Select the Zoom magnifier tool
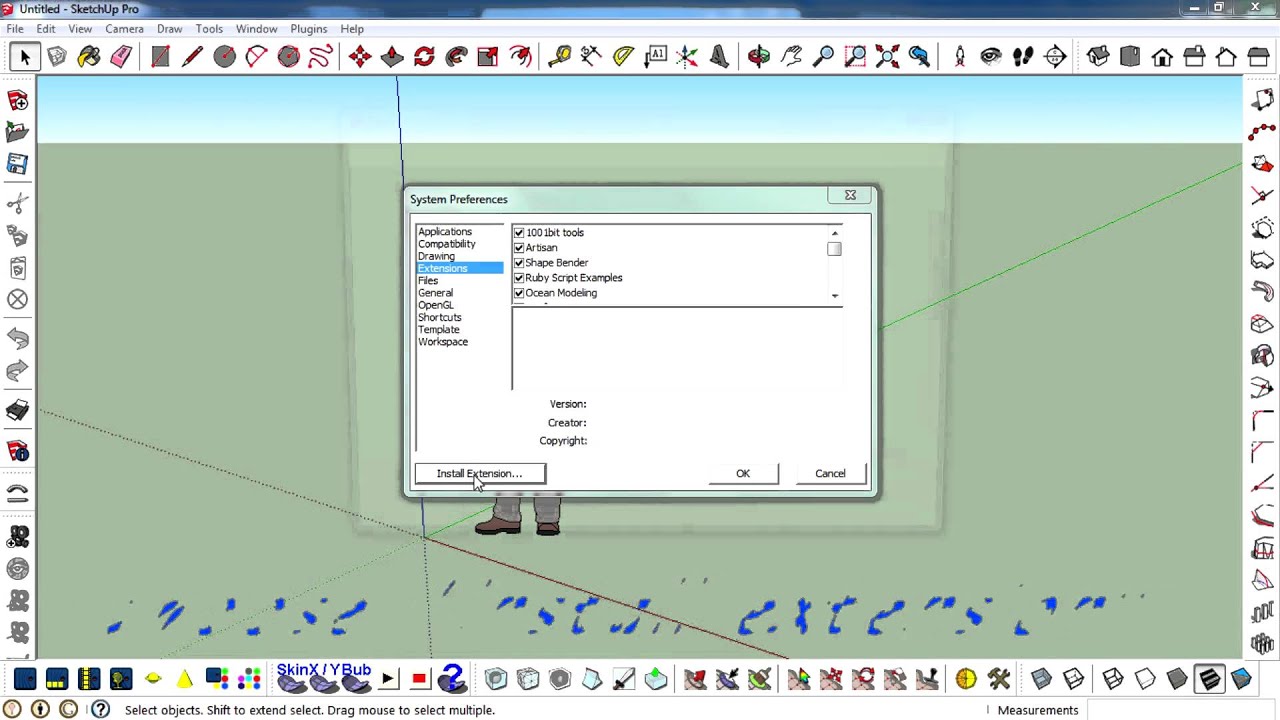1280x720 pixels. (x=823, y=57)
